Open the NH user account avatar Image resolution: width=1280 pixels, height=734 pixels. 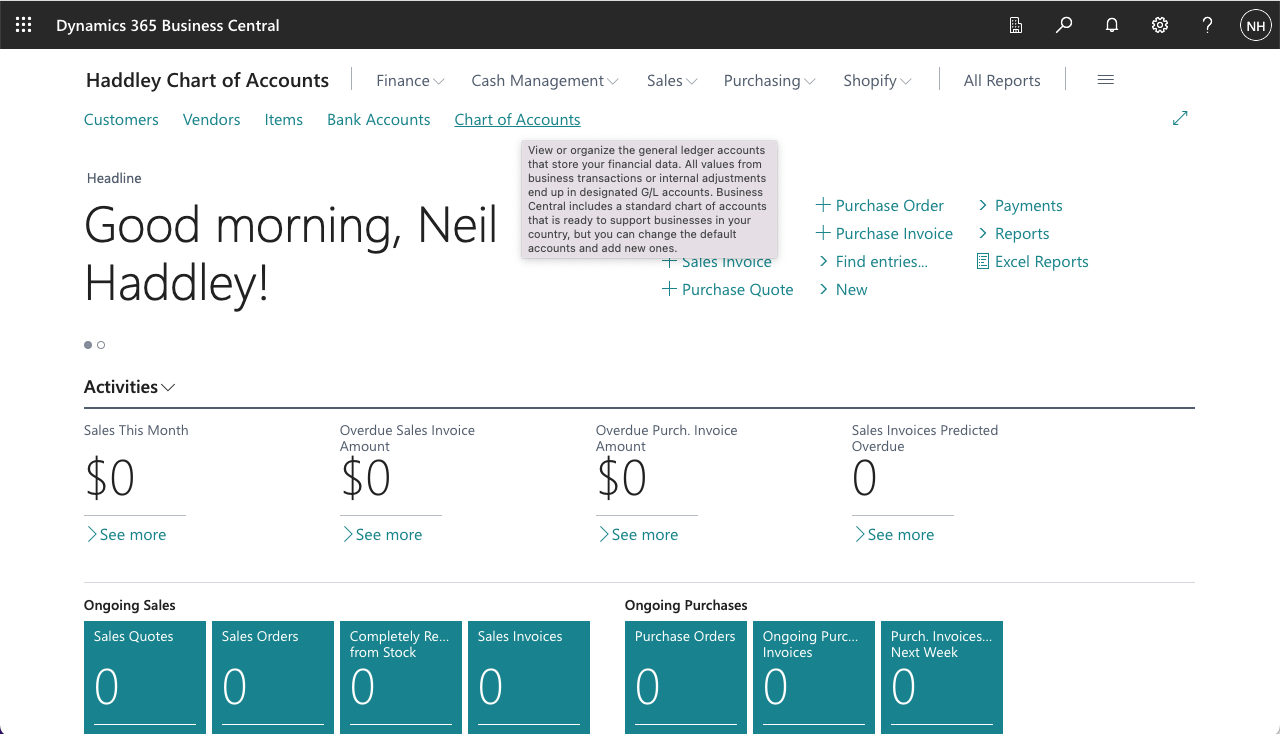pos(1255,25)
